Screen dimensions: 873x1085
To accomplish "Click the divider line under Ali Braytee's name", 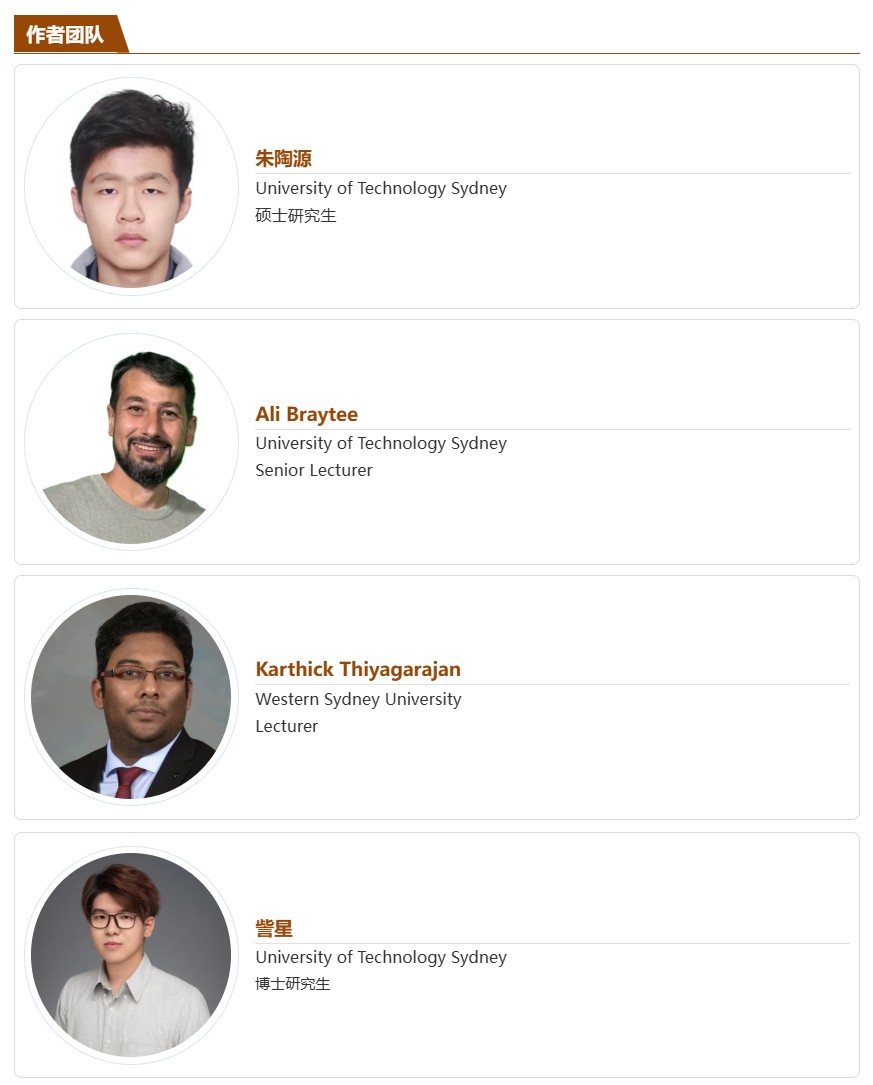I will 600,429.
